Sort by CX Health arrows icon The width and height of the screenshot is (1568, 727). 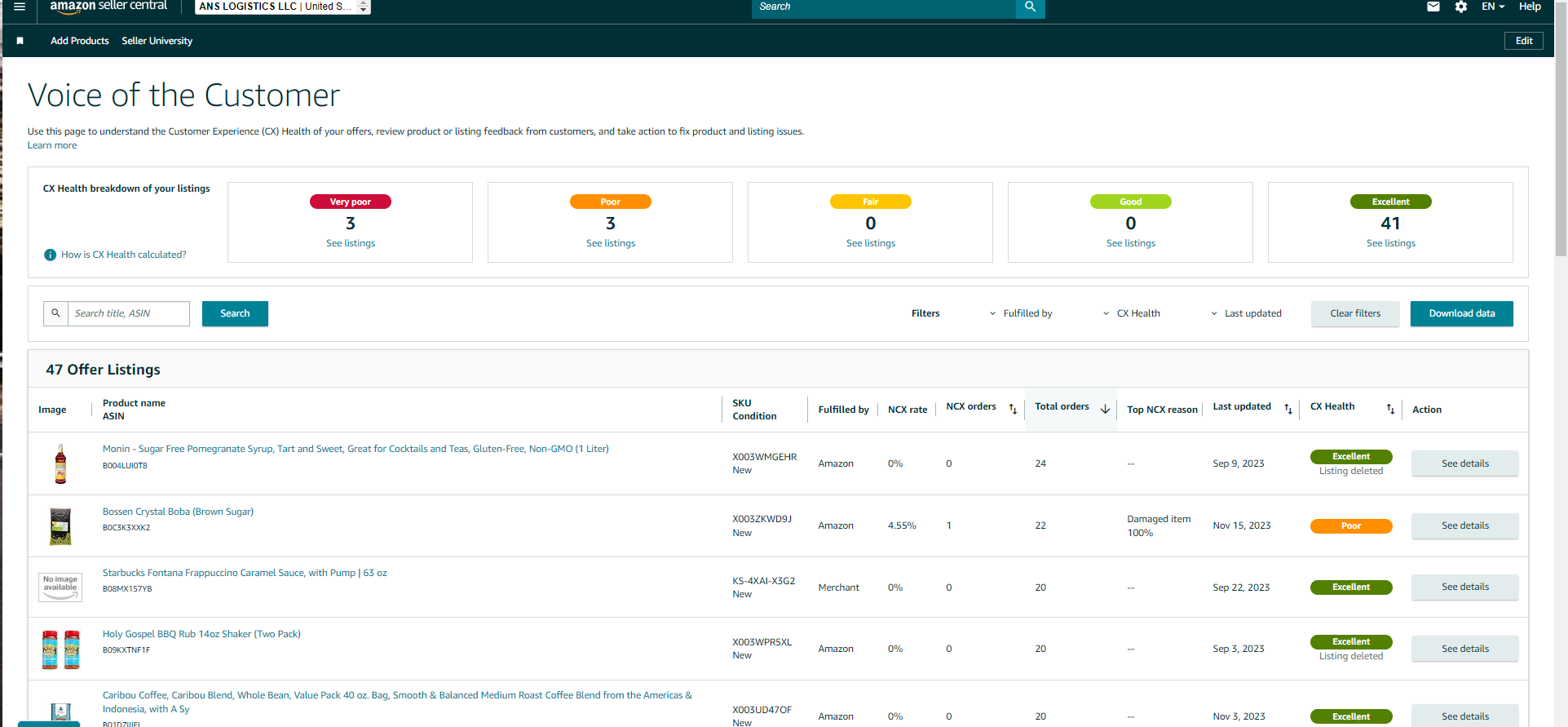1390,409
